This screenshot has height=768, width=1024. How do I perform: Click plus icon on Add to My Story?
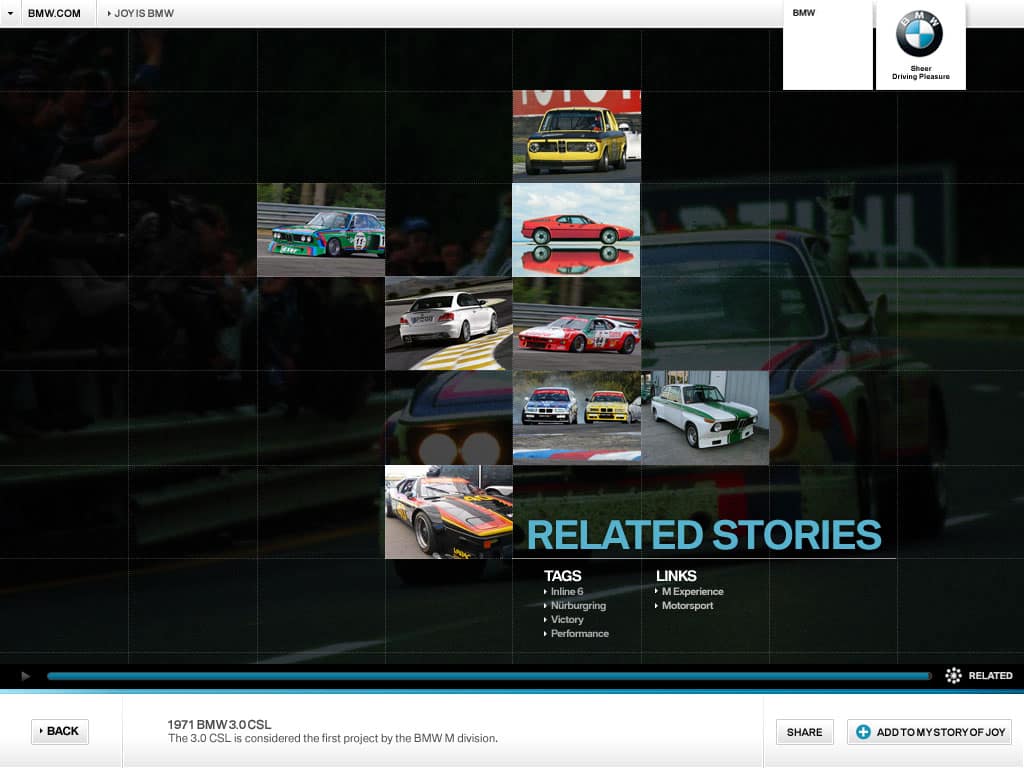point(863,732)
